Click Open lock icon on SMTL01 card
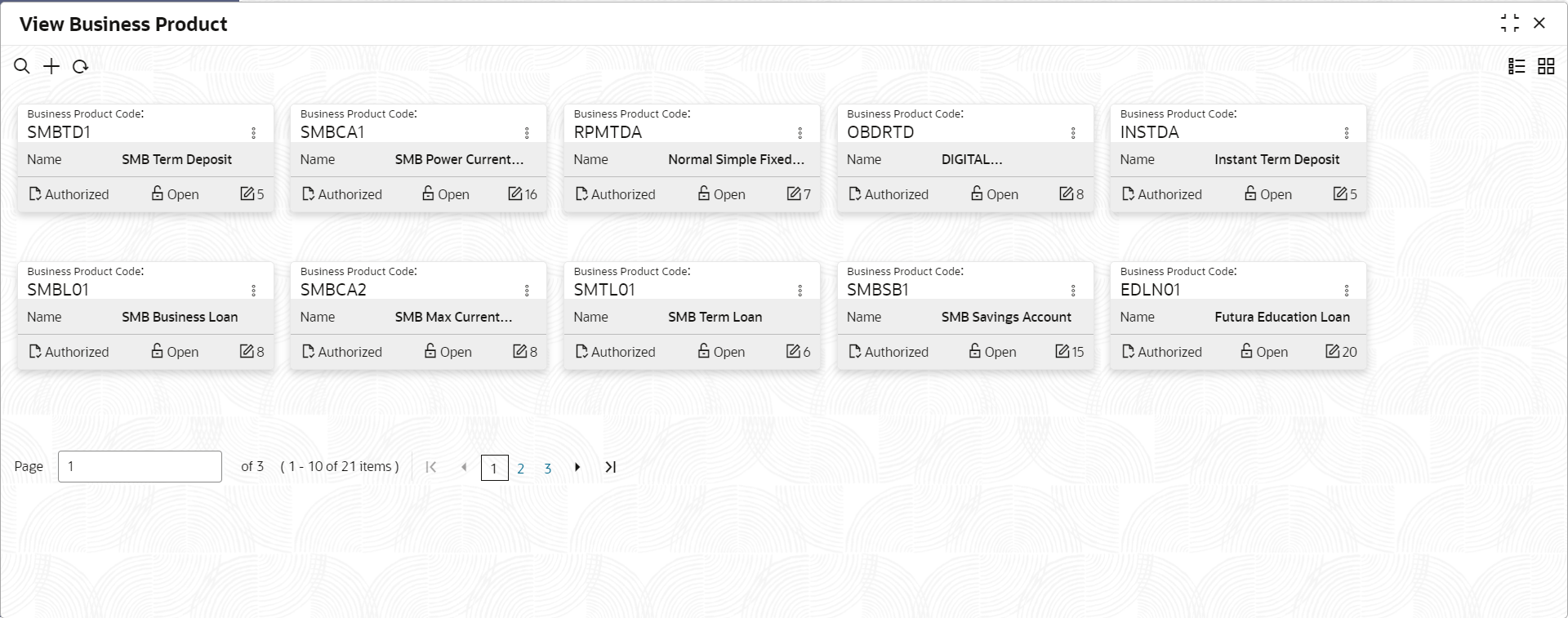Image resolution: width=1568 pixels, height=618 pixels. 703,351
